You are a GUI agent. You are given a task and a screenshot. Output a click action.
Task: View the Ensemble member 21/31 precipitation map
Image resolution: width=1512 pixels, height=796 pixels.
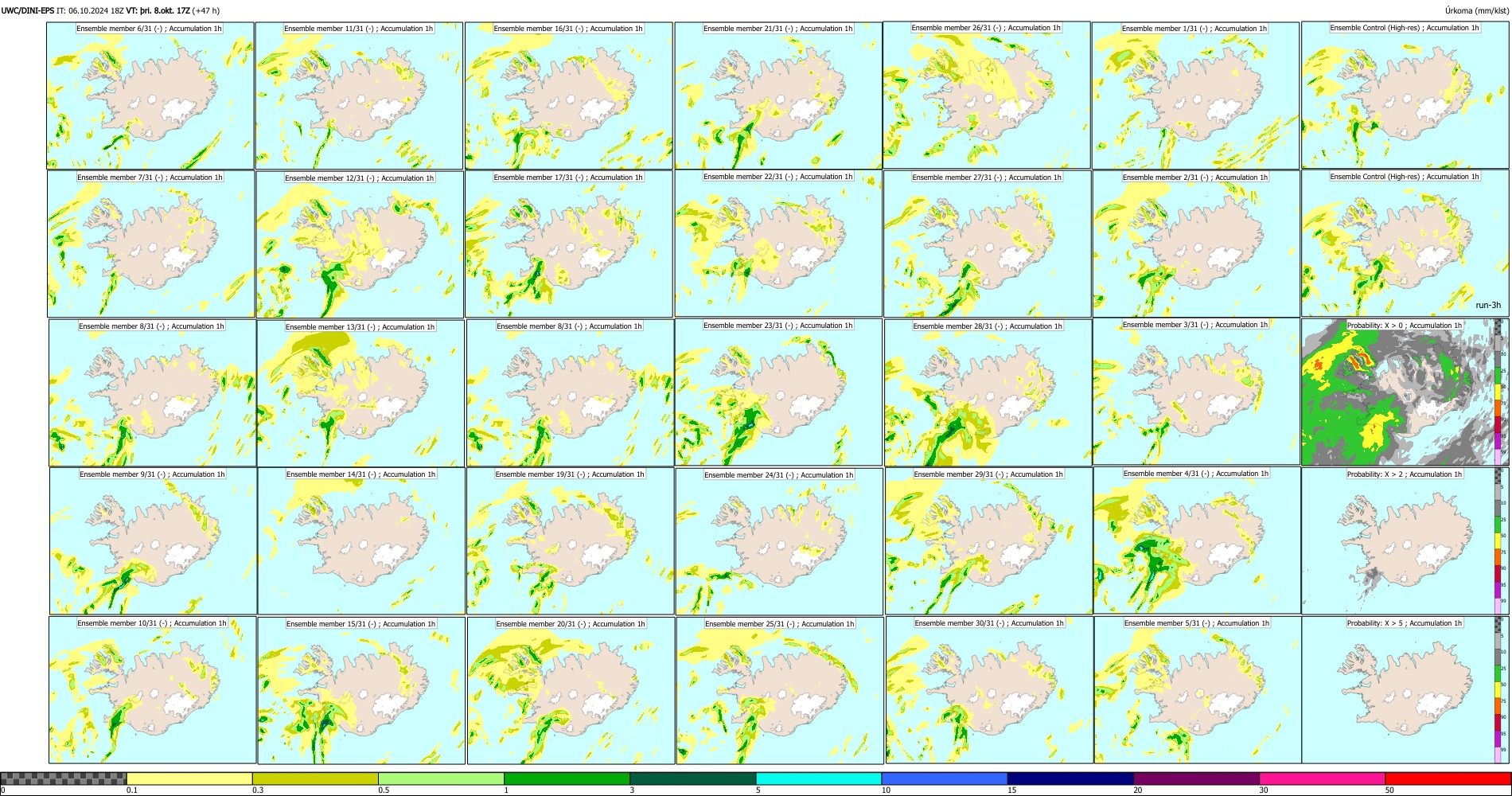click(778, 96)
